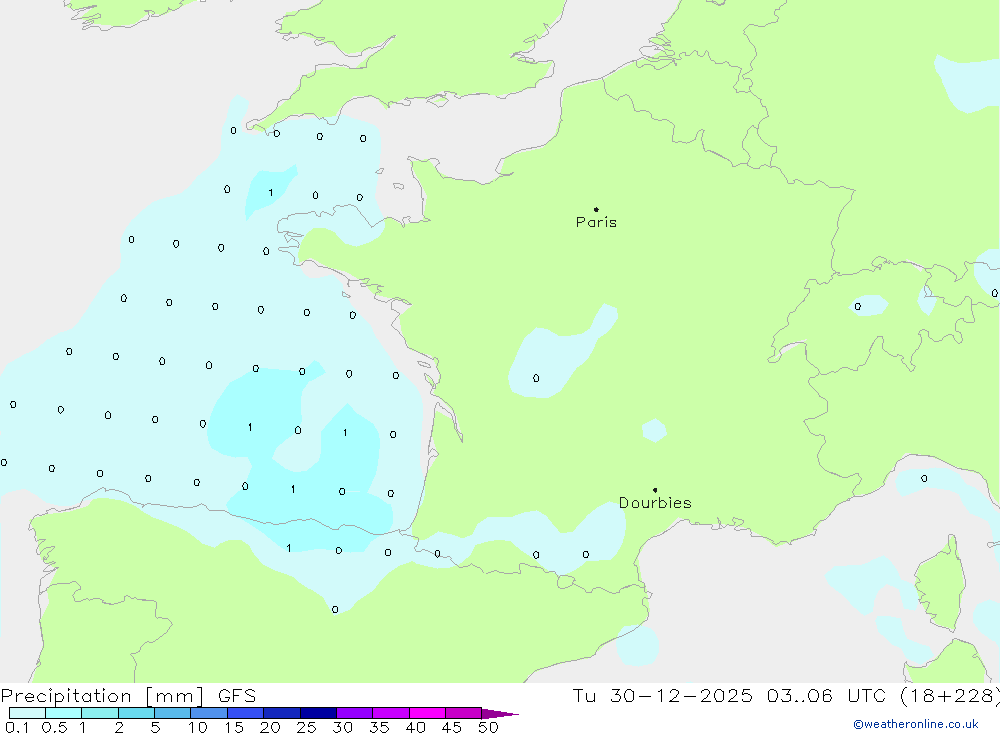Select the 35–40 mm purple swatch
The image size is (1000, 733).
click(391, 713)
